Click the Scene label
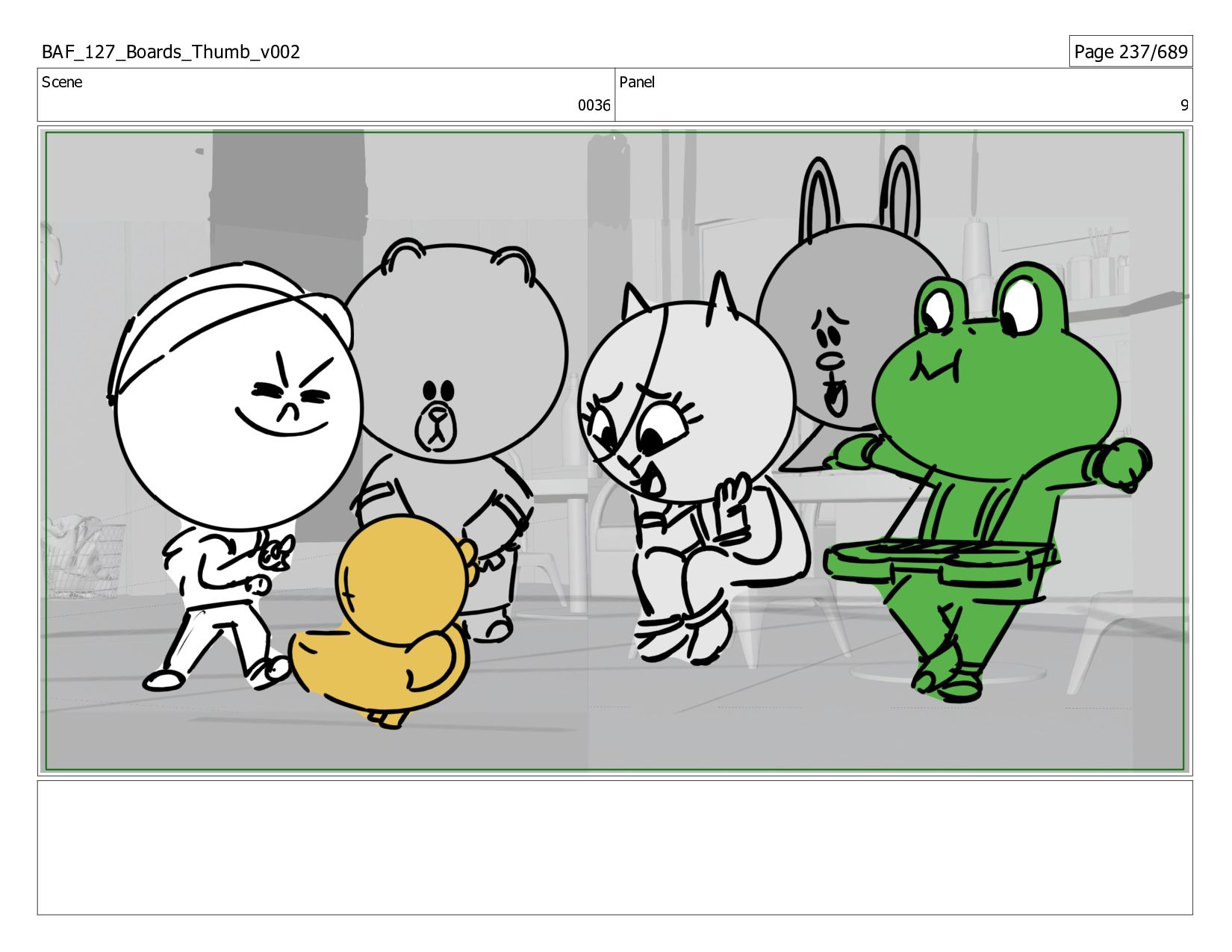 click(x=62, y=82)
